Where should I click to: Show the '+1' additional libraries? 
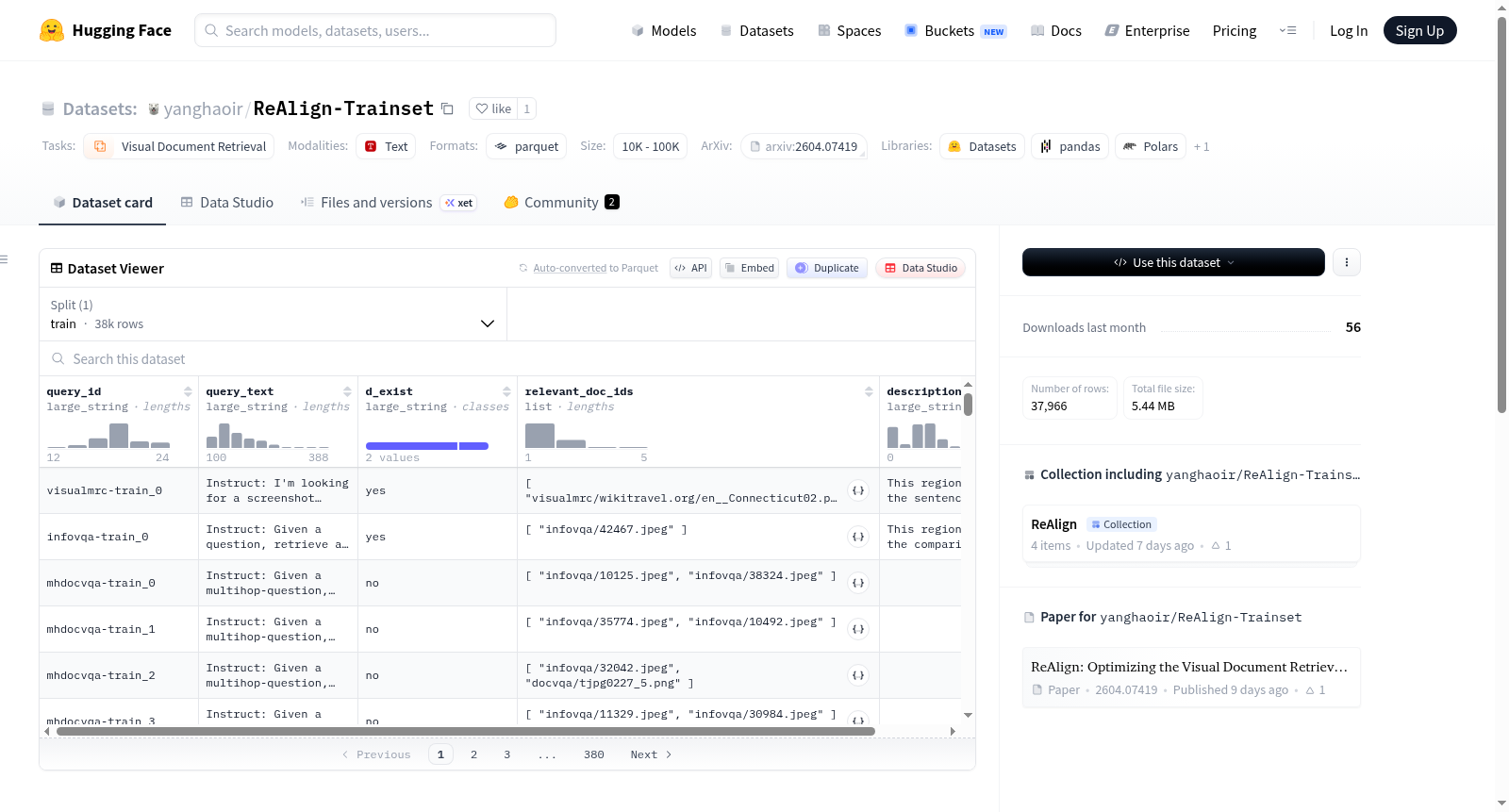pyautogui.click(x=1202, y=146)
